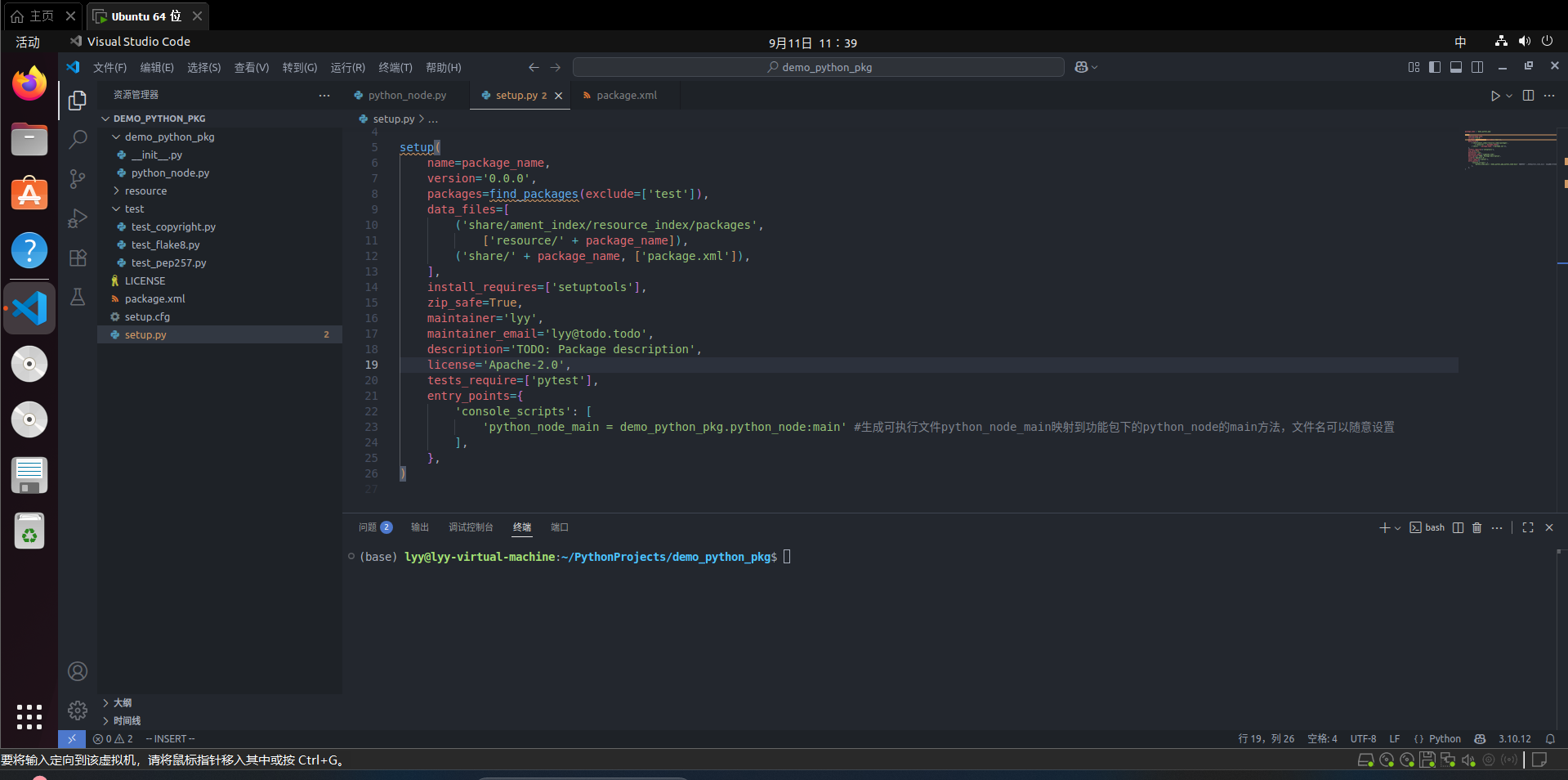Open the 终端(T) menu

pos(395,68)
